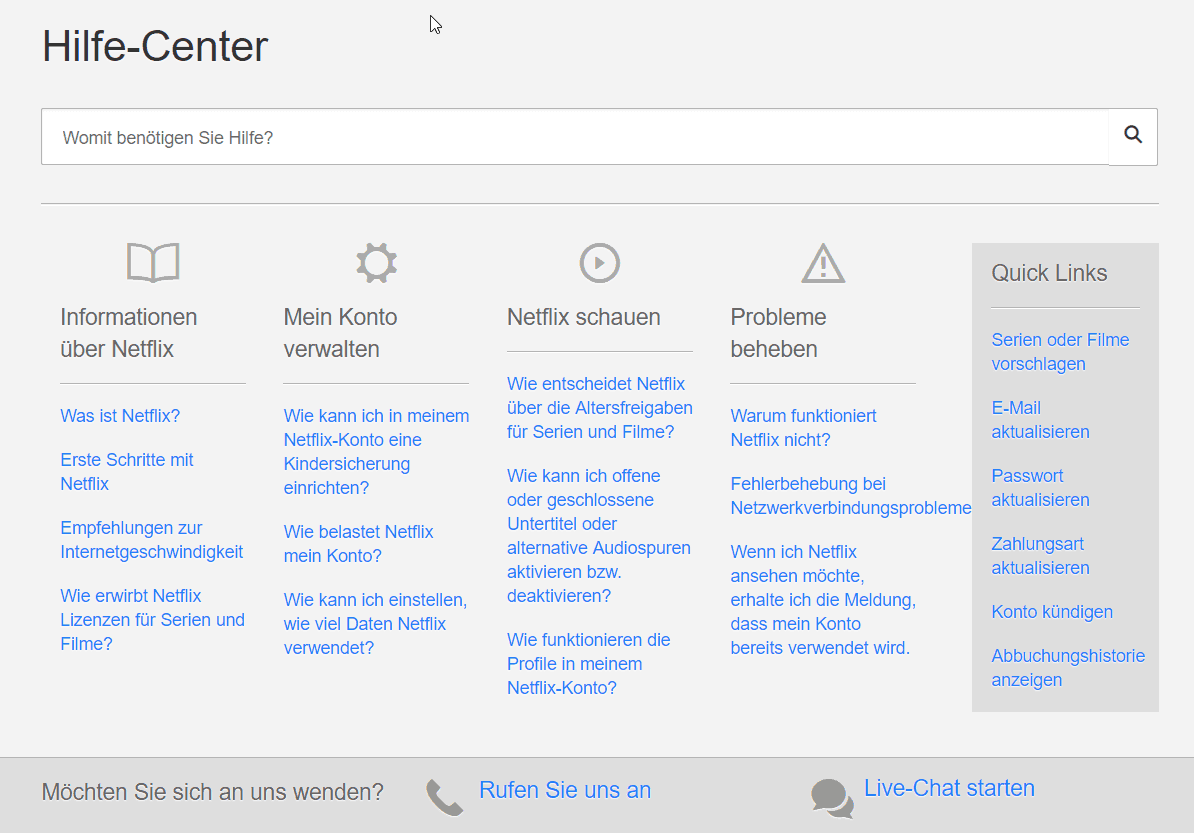This screenshot has height=833, width=1194.
Task: Click the gear icon above Mein Konto verwalten
Action: (x=376, y=263)
